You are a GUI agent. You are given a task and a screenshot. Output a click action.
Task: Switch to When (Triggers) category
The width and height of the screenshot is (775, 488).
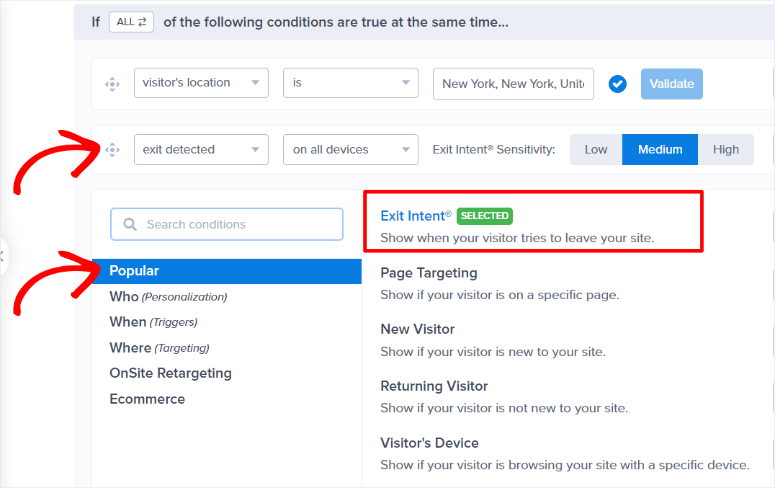click(x=153, y=322)
